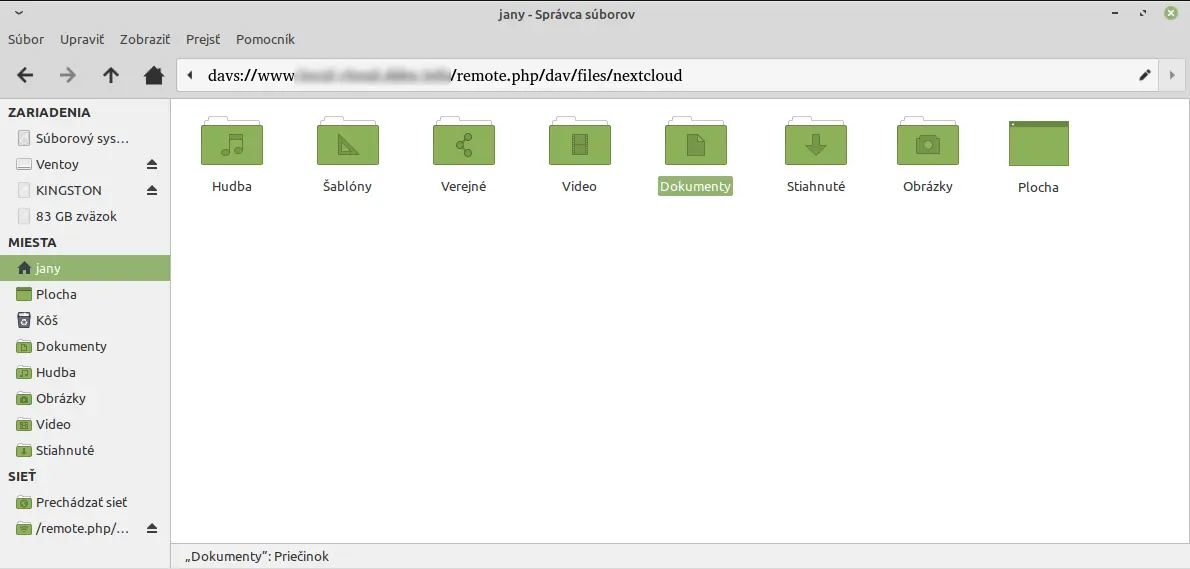Open Kôš trash in sidebar
The height and width of the screenshot is (569, 1190).
pos(85,320)
